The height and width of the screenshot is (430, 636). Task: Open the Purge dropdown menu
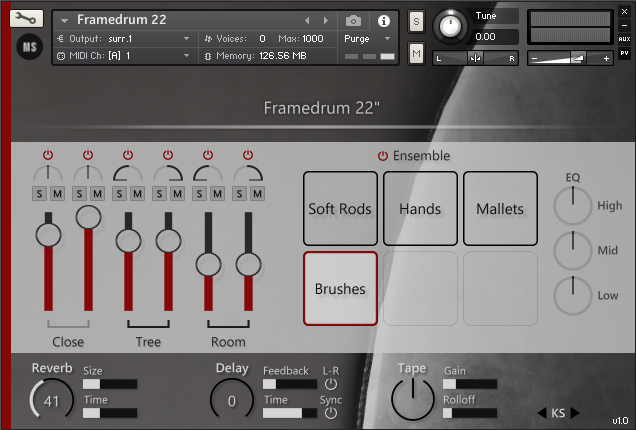coord(367,39)
